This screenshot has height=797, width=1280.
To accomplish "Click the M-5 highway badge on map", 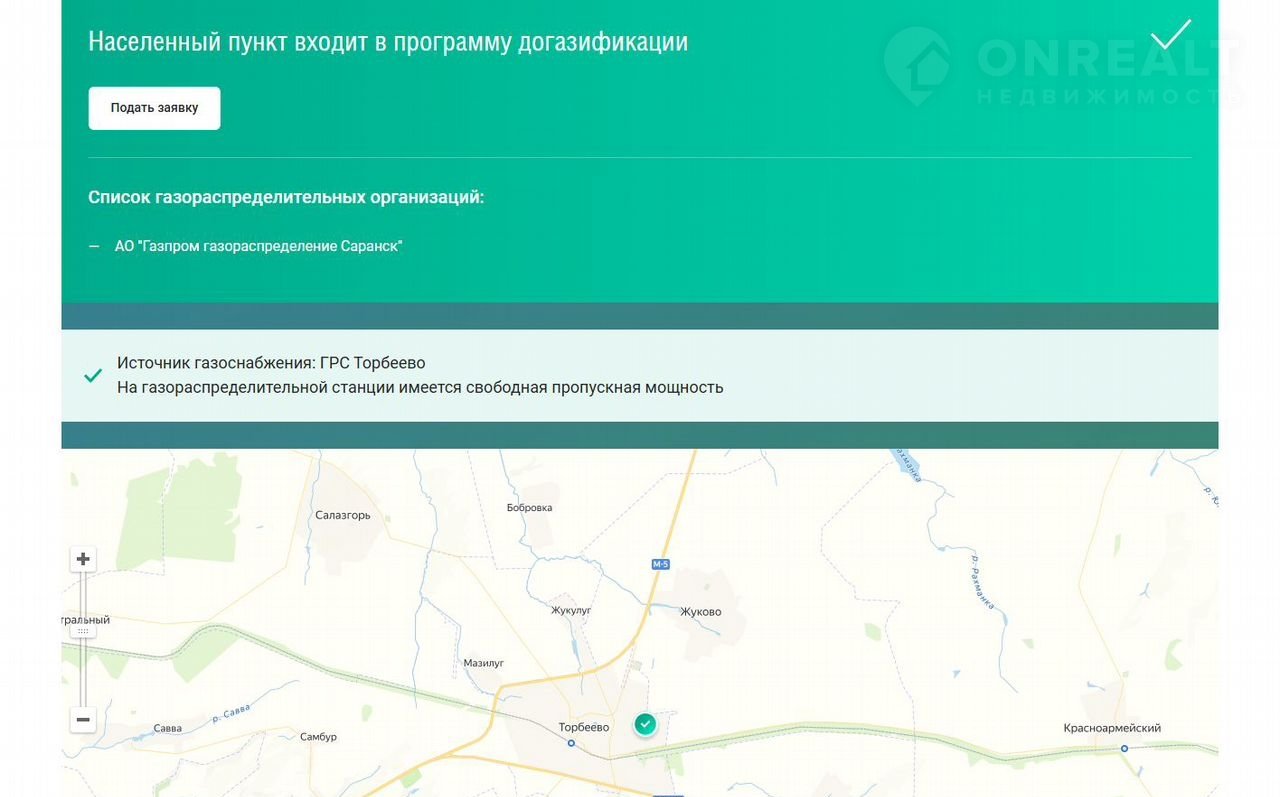I will pyautogui.click(x=660, y=565).
